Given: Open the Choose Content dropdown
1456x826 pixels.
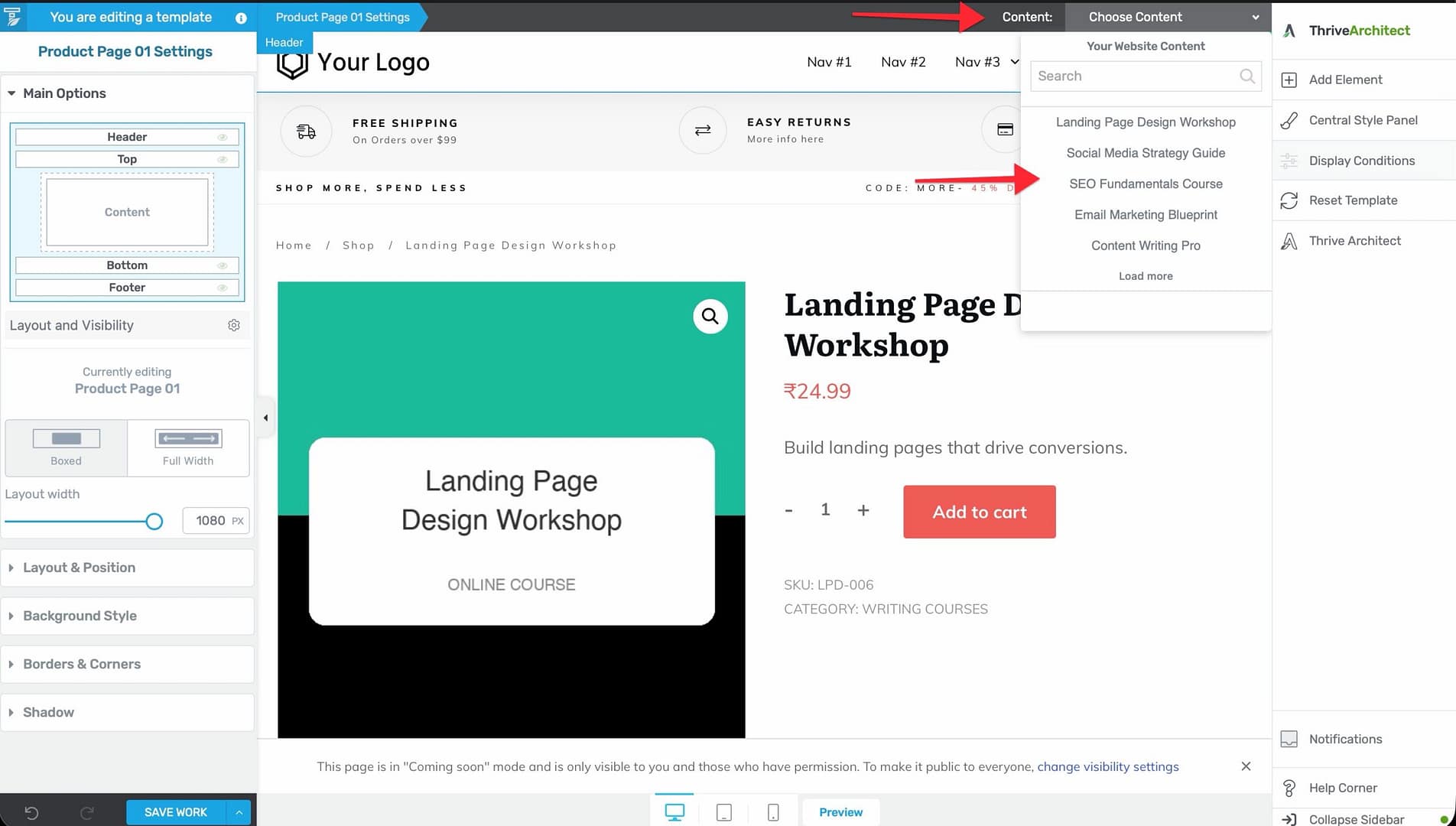Looking at the screenshot, I should pyautogui.click(x=1168, y=17).
